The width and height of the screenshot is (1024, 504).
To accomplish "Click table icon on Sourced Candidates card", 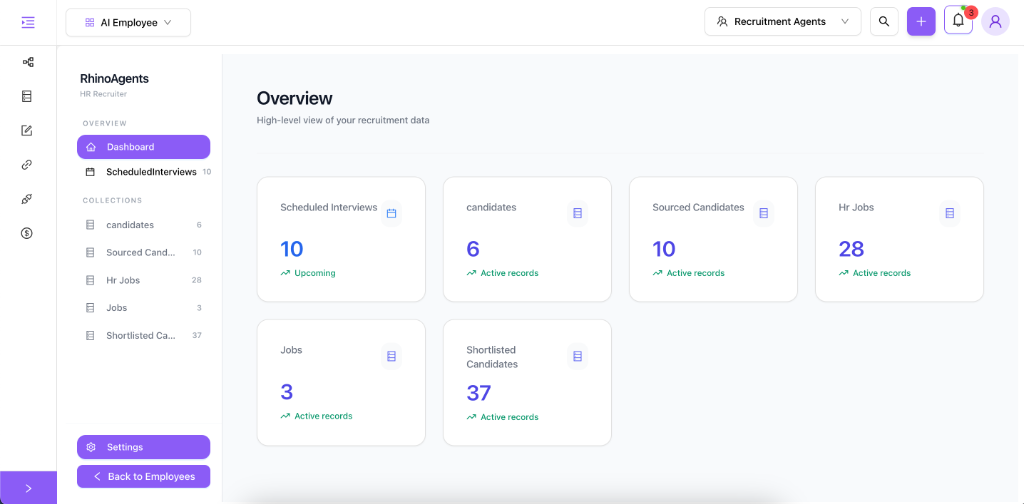I will point(763,213).
